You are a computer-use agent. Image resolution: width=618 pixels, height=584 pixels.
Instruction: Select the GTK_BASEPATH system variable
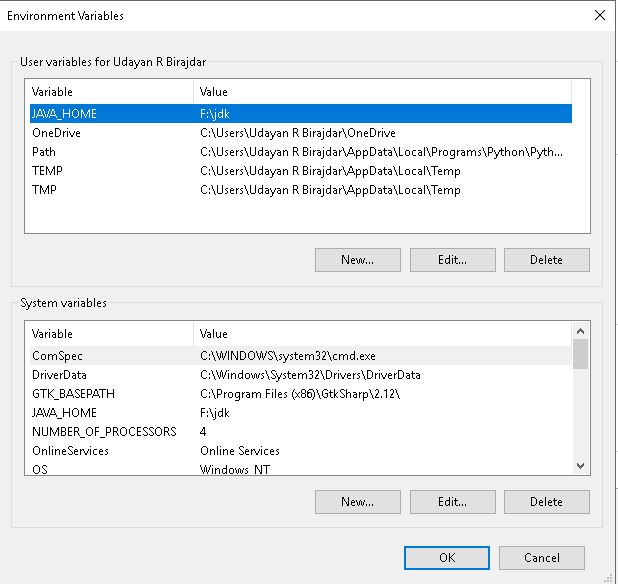click(301, 393)
